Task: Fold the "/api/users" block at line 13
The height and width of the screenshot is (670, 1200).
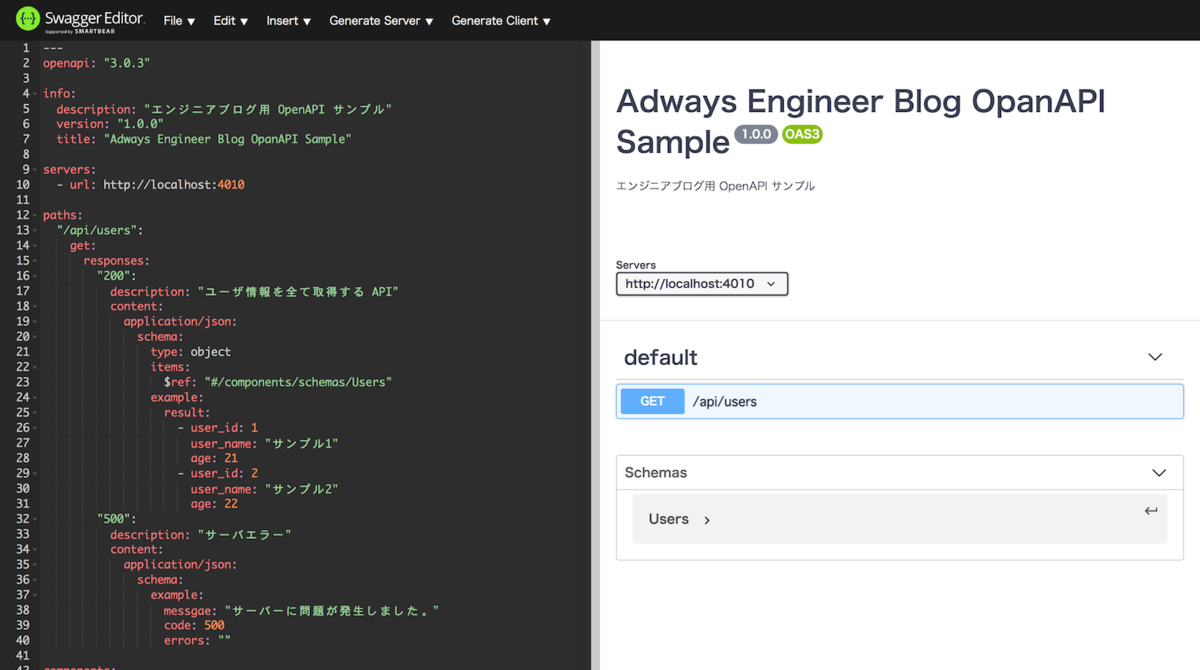Action: pos(36,231)
